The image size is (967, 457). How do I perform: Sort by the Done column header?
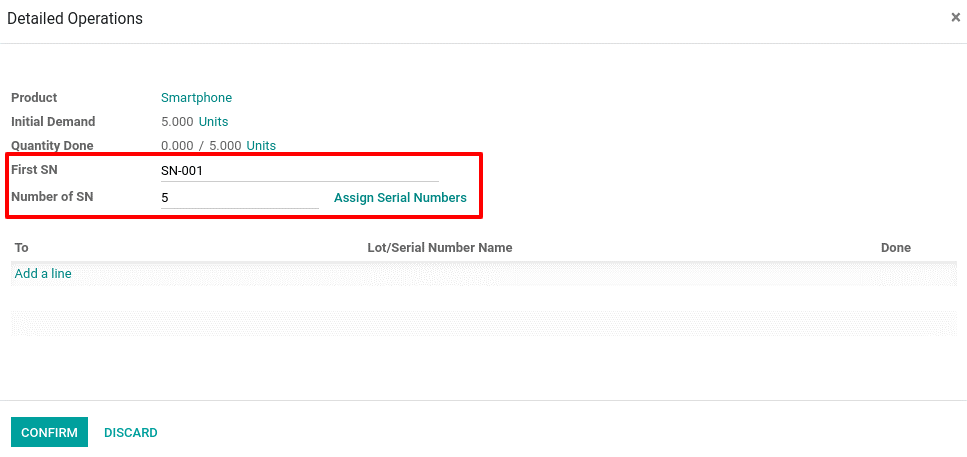coord(895,248)
